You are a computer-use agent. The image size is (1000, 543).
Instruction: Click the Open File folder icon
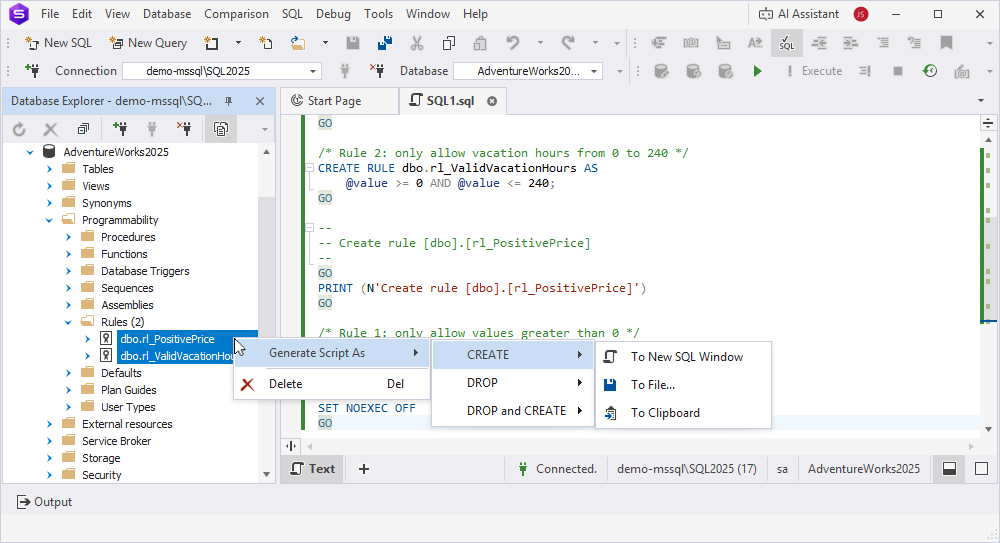(x=298, y=43)
